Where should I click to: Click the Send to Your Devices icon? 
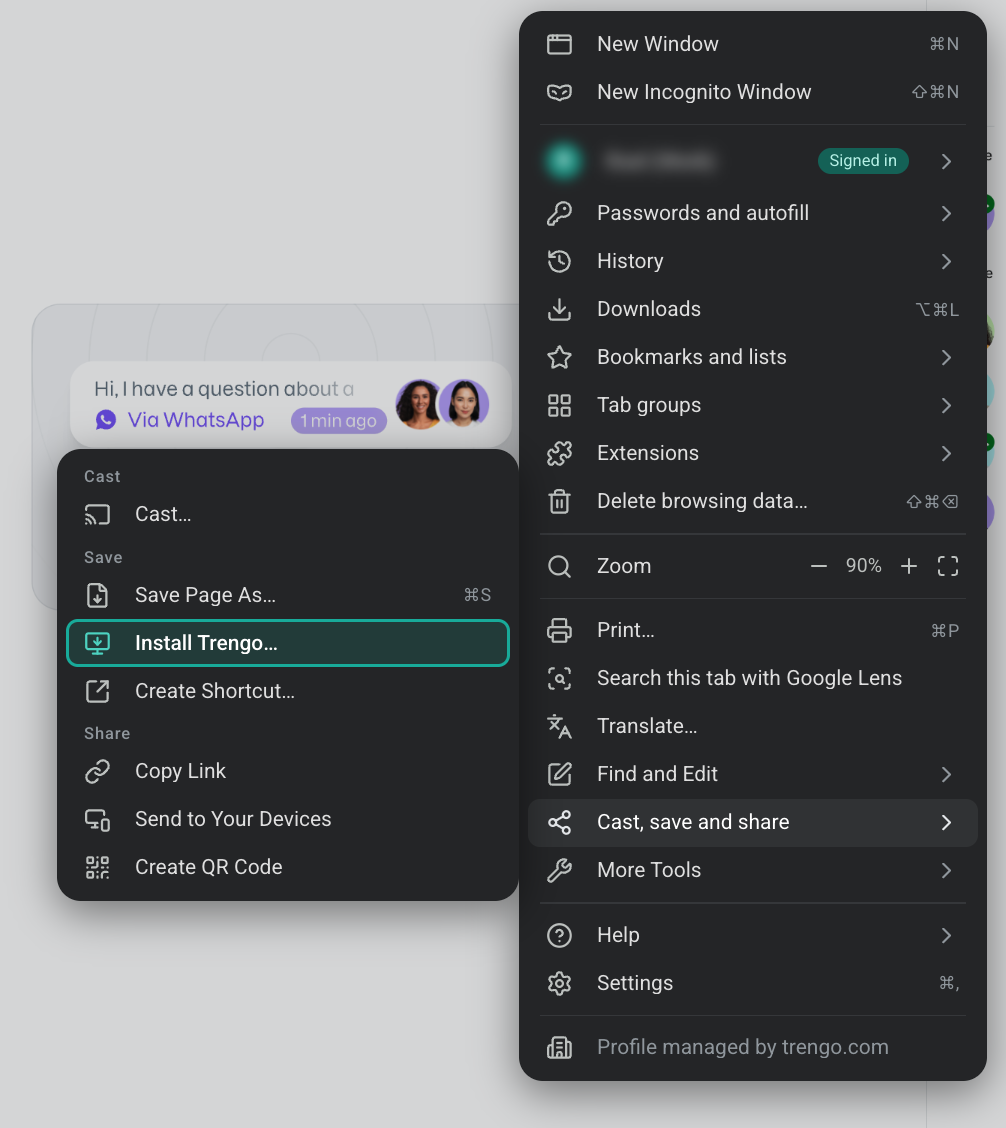click(x=97, y=819)
